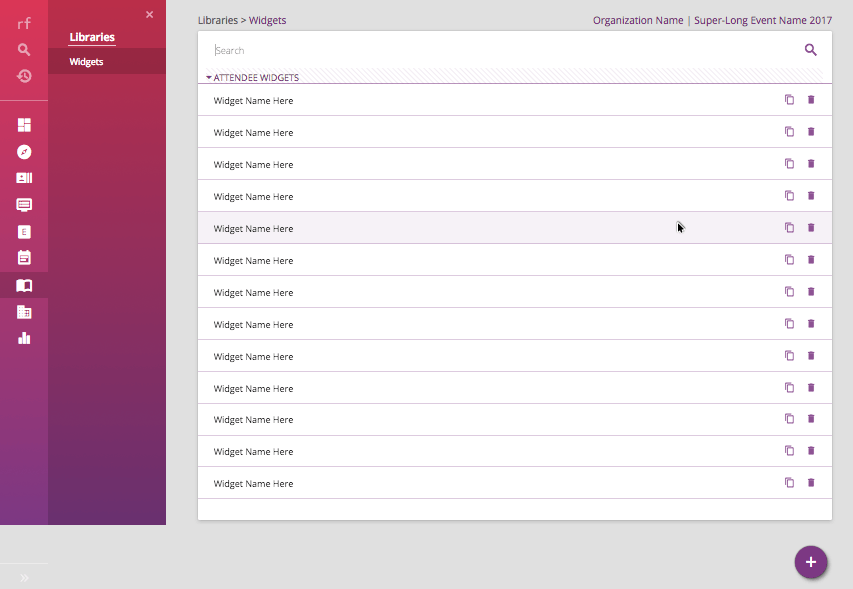Delete the first widget in the list

[x=811, y=100]
